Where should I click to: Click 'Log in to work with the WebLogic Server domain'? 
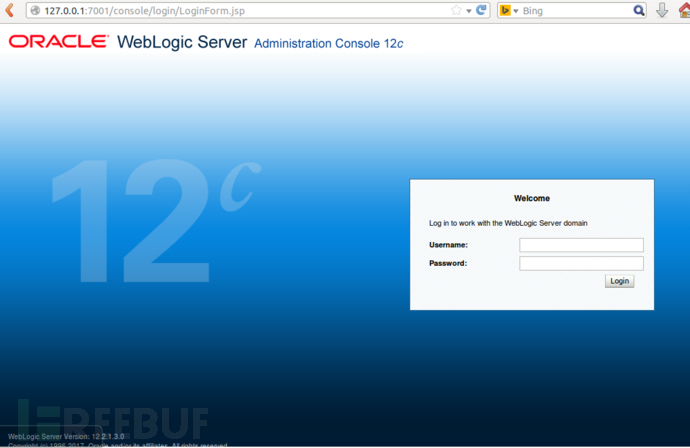click(x=508, y=223)
